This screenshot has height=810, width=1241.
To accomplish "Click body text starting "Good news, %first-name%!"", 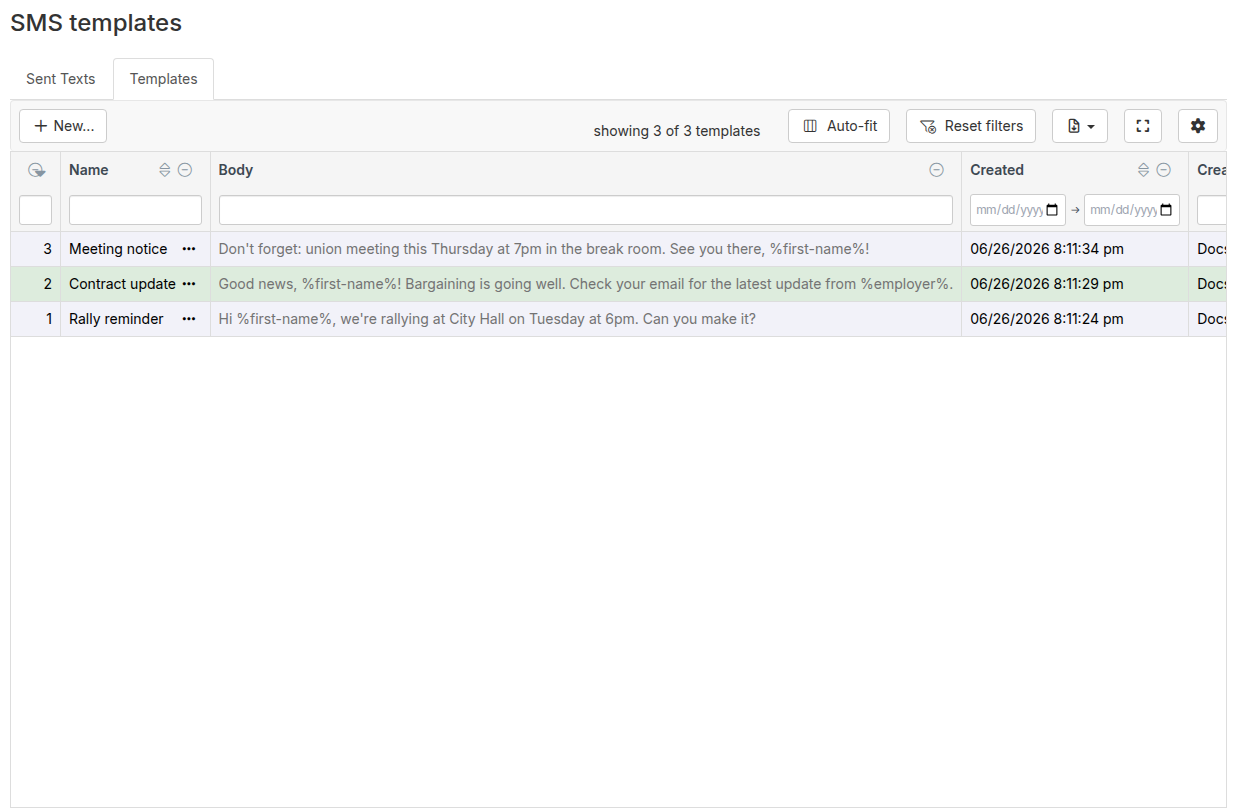I will pyautogui.click(x=585, y=284).
